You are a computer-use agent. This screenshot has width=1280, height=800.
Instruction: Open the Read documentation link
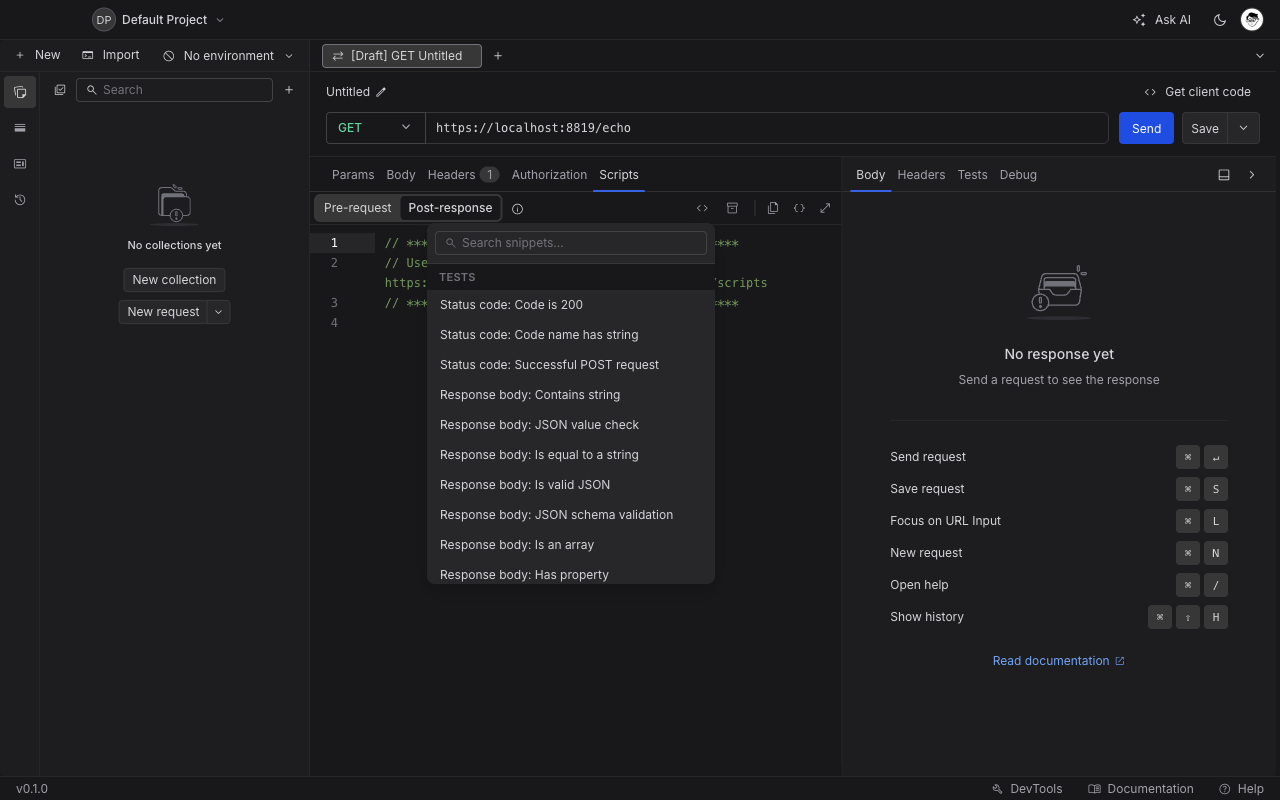pos(1059,661)
